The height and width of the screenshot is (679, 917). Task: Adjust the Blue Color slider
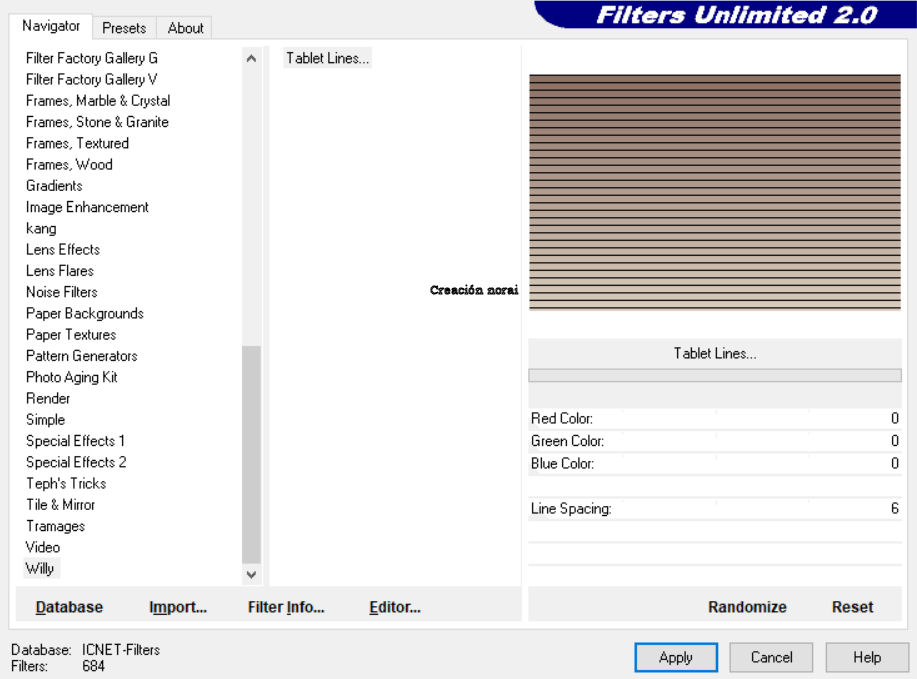click(x=715, y=464)
